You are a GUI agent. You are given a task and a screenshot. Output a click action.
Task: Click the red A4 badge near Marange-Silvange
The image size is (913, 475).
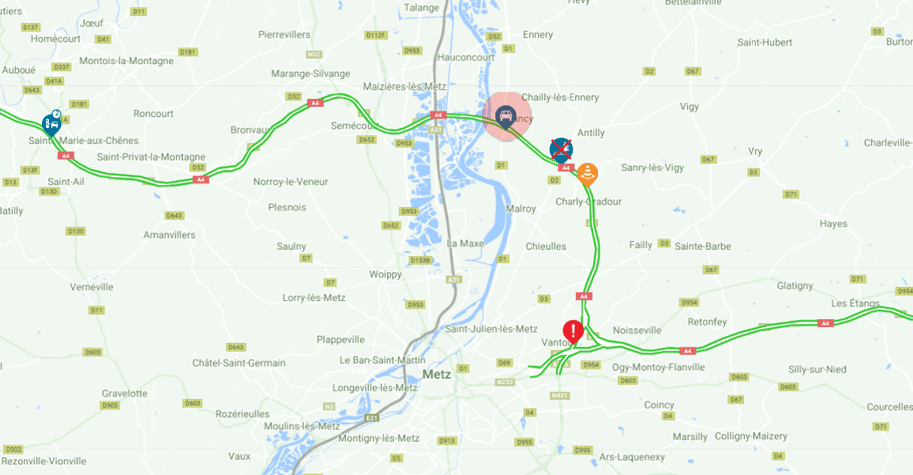(315, 103)
